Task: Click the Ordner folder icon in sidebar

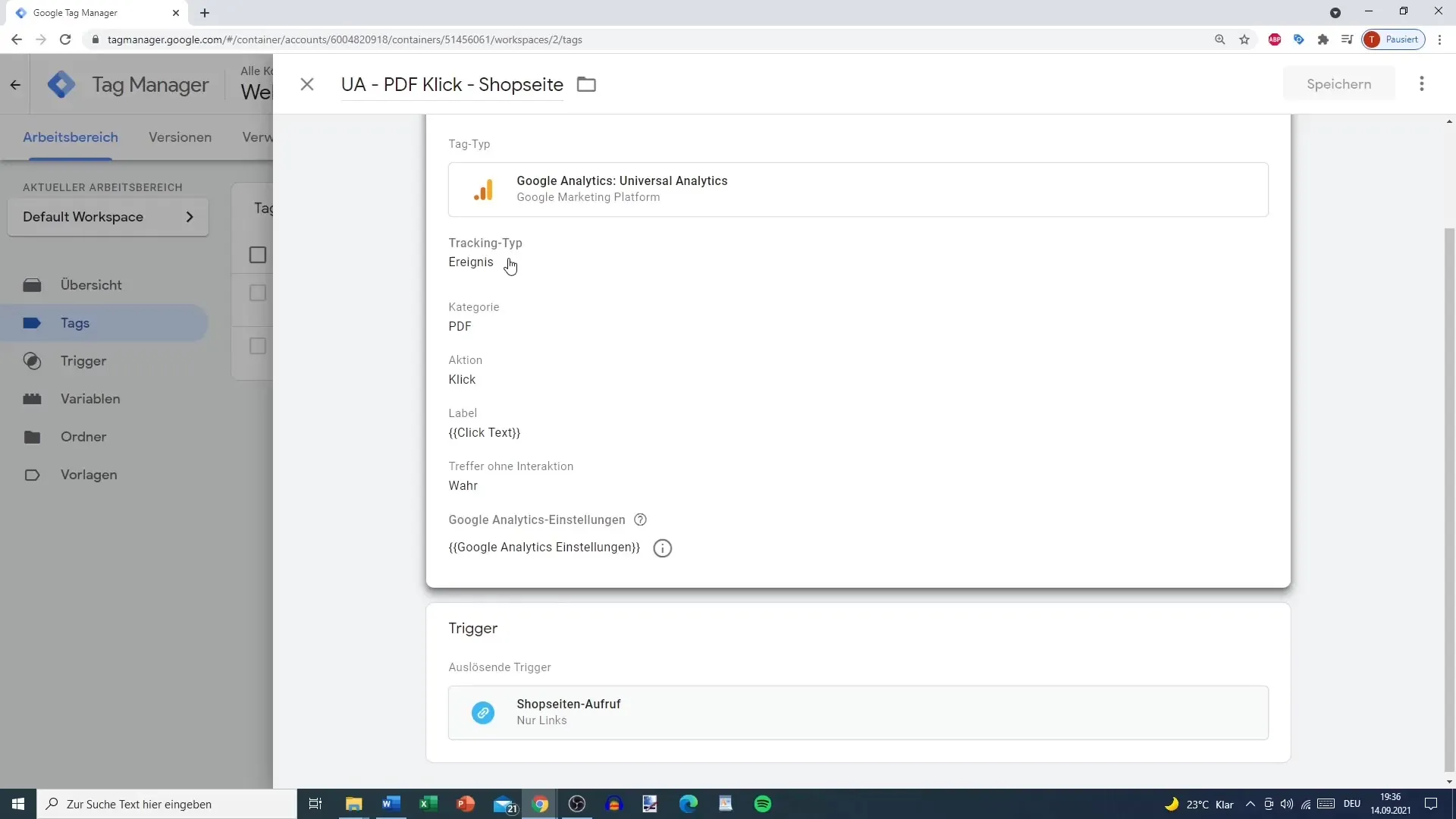Action: click(32, 436)
